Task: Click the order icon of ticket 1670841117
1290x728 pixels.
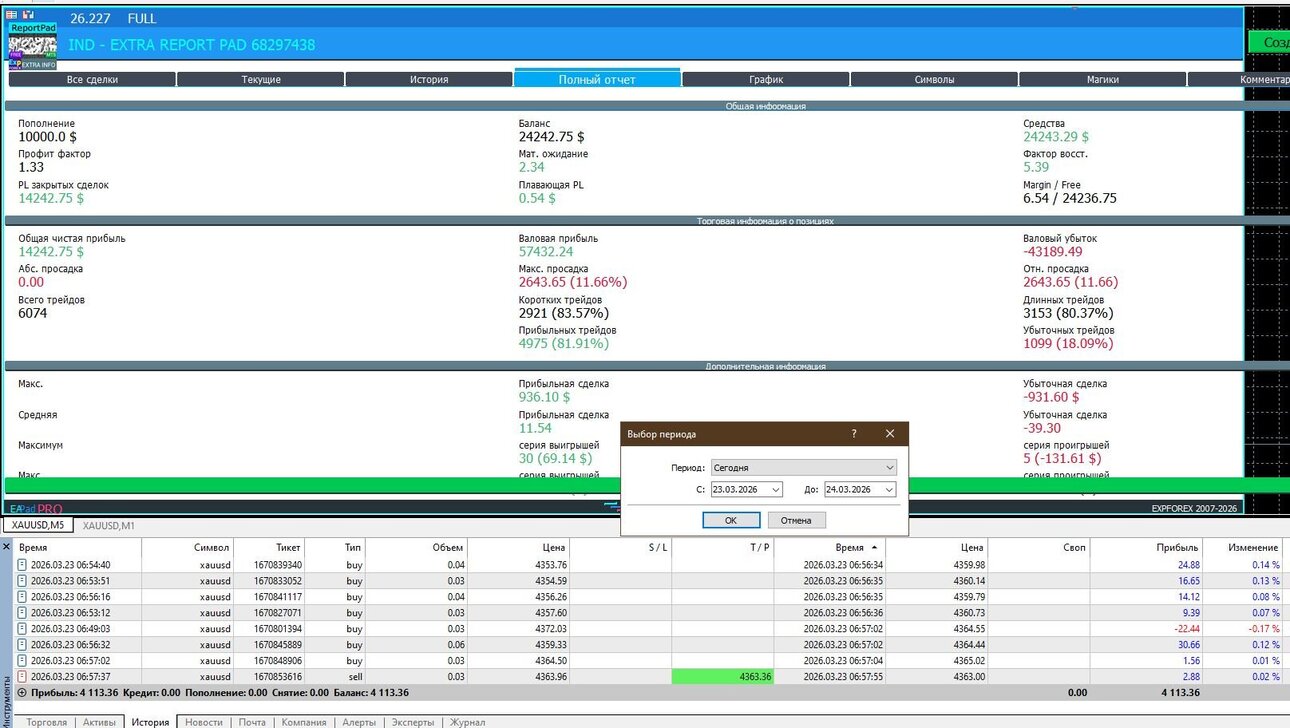Action: point(23,597)
